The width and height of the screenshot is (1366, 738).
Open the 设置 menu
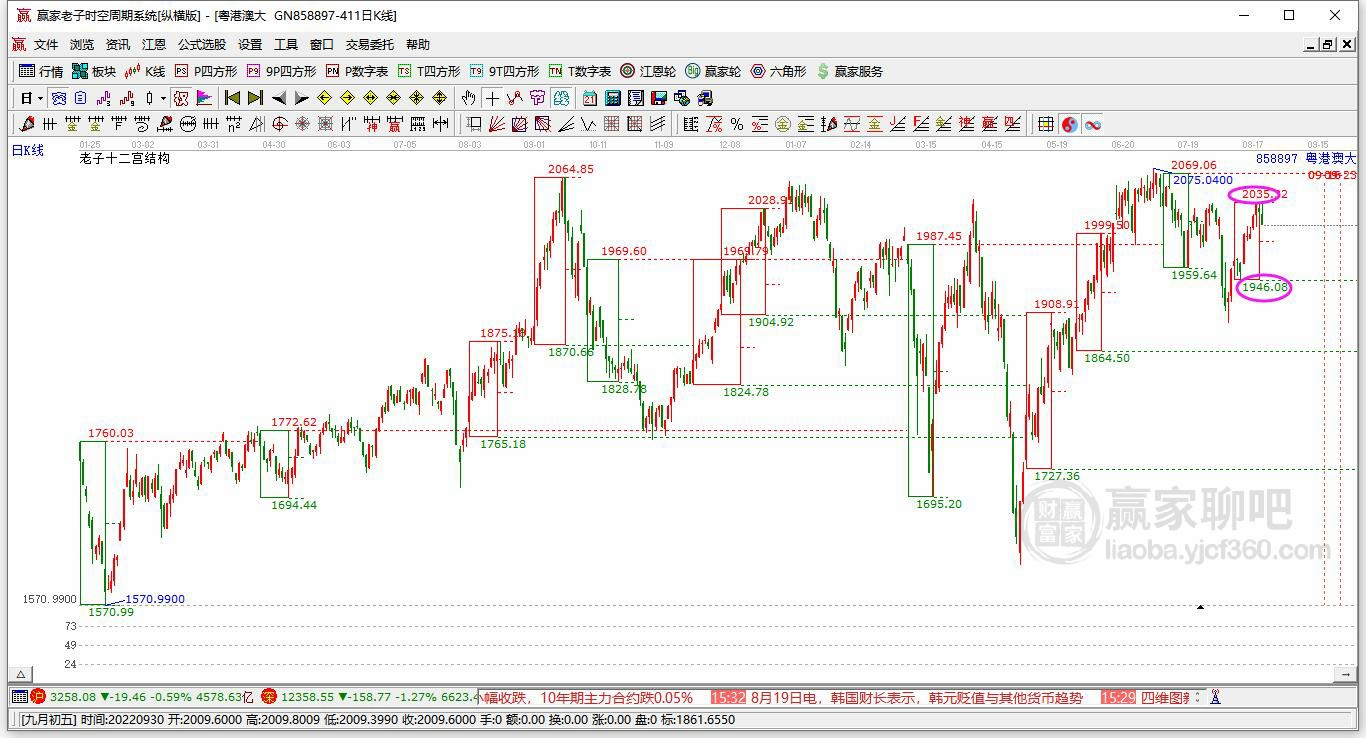(250, 44)
